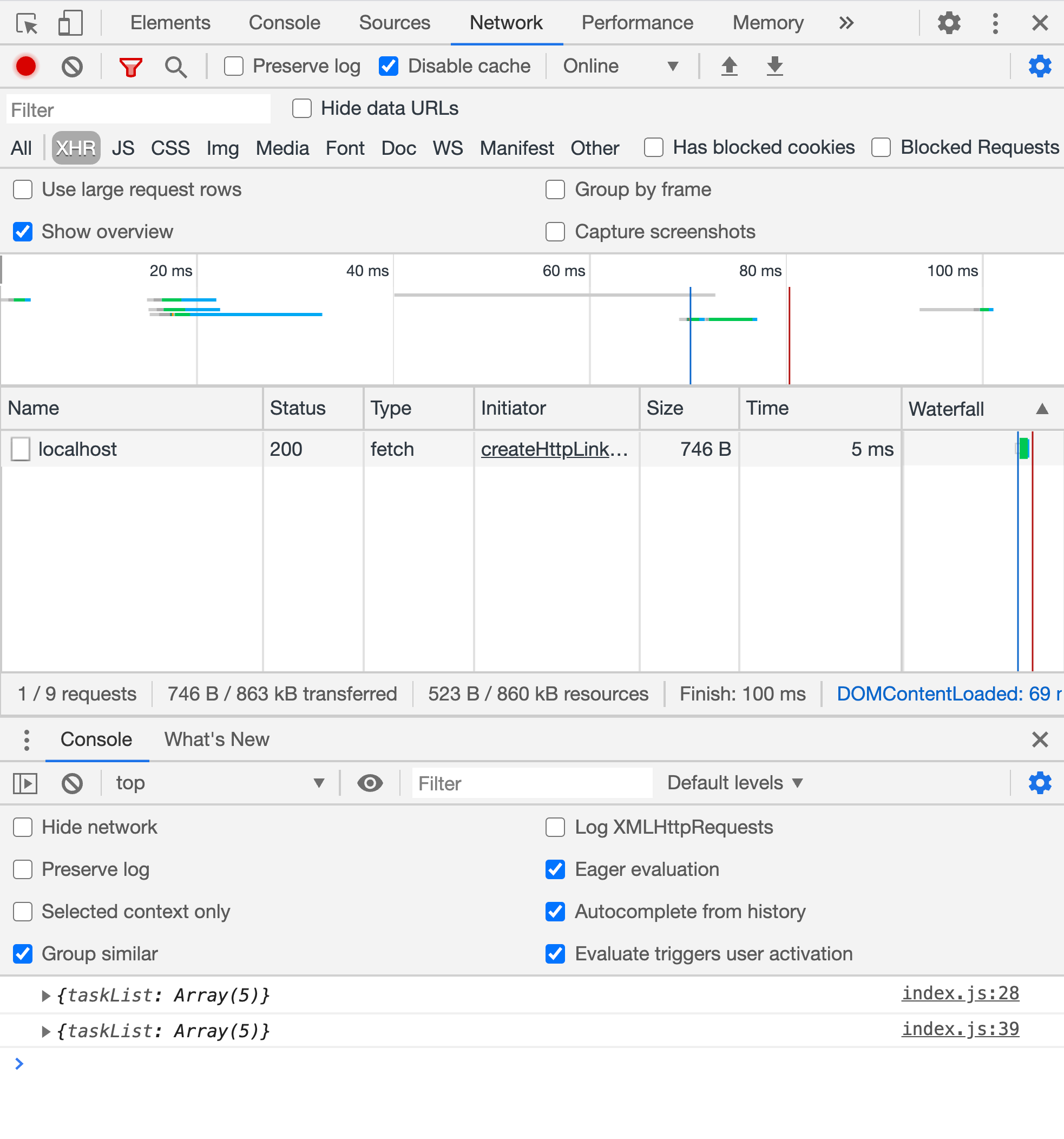Select the JS request type filter
The width and height of the screenshot is (1064, 1139).
tap(122, 148)
